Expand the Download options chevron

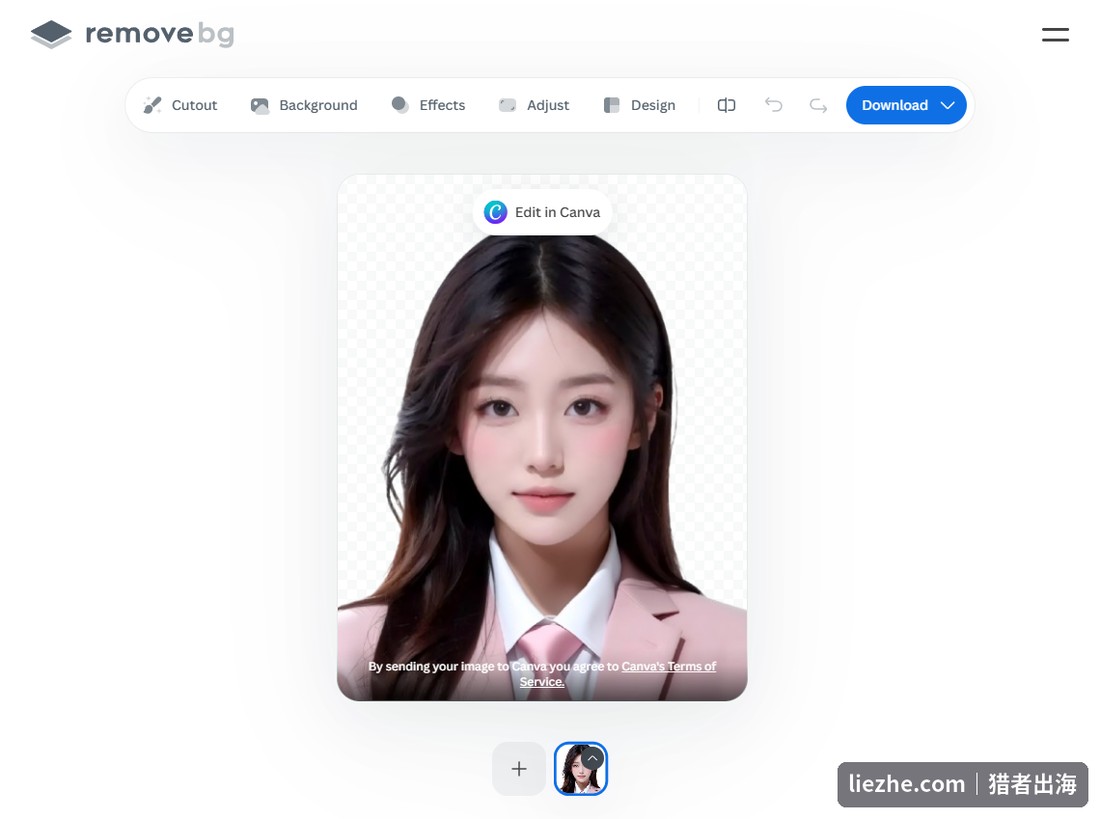click(947, 105)
